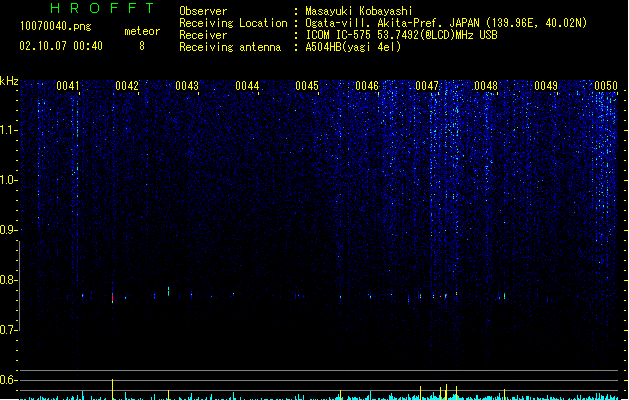The height and width of the screenshot is (400, 629).
Task: Click the 0041 time marker
Action: (67, 86)
